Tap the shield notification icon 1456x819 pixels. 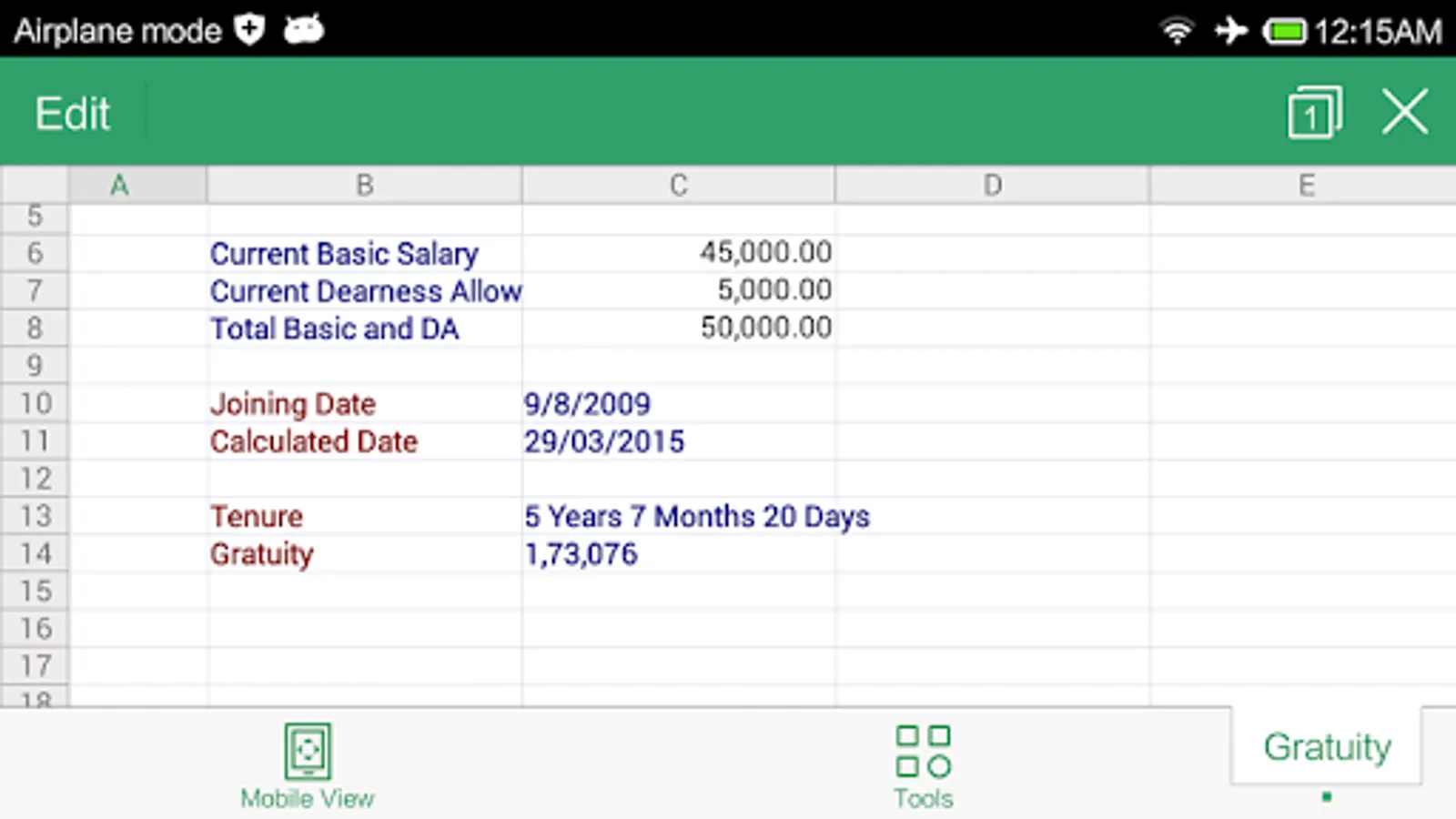pos(249,30)
